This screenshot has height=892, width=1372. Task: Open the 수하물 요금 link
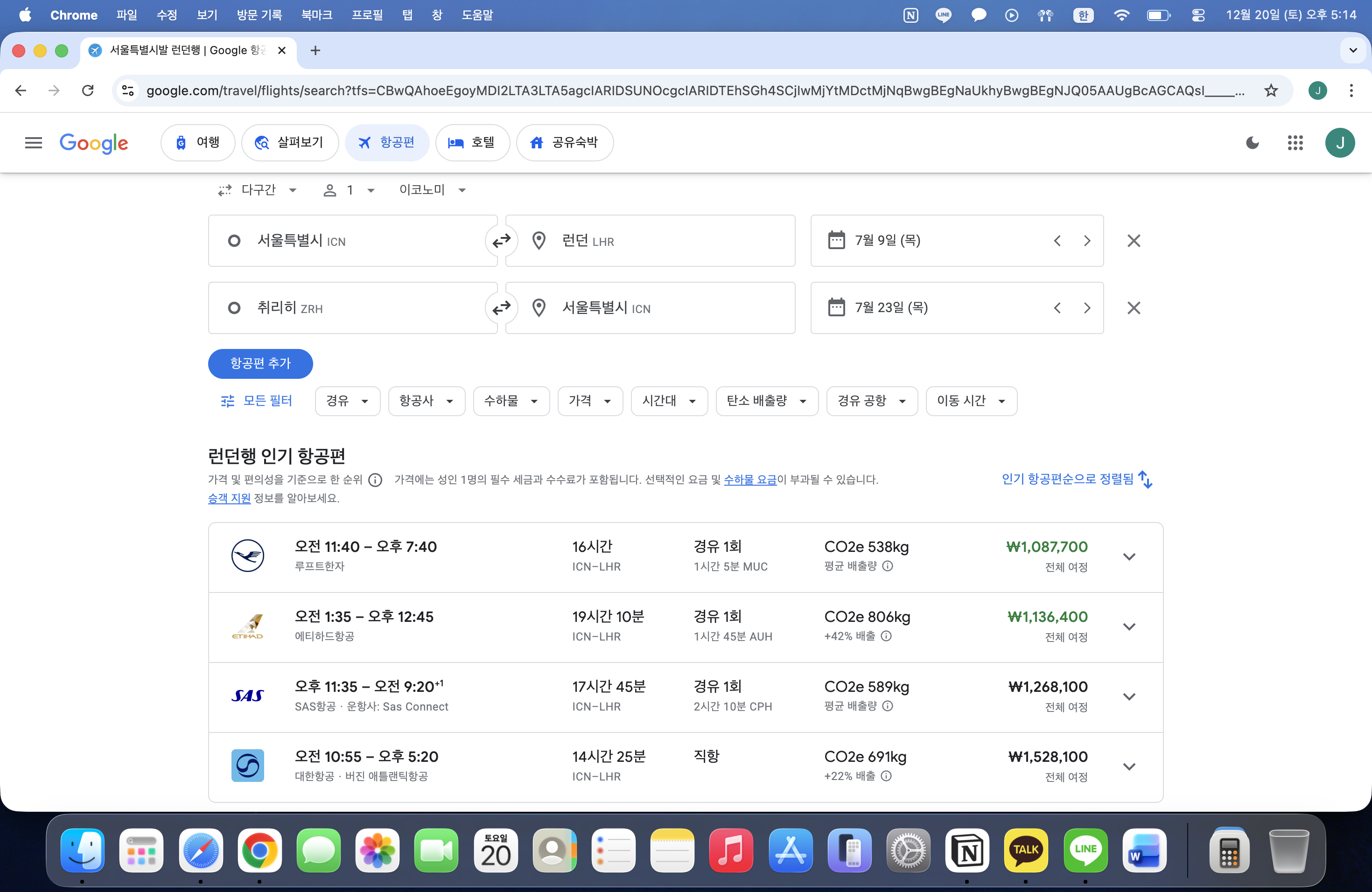(749, 480)
